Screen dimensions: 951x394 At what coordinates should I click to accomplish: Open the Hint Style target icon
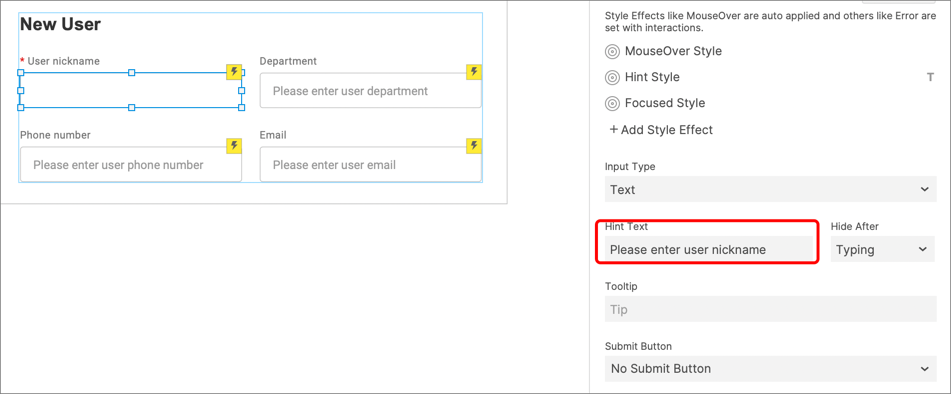click(x=612, y=78)
